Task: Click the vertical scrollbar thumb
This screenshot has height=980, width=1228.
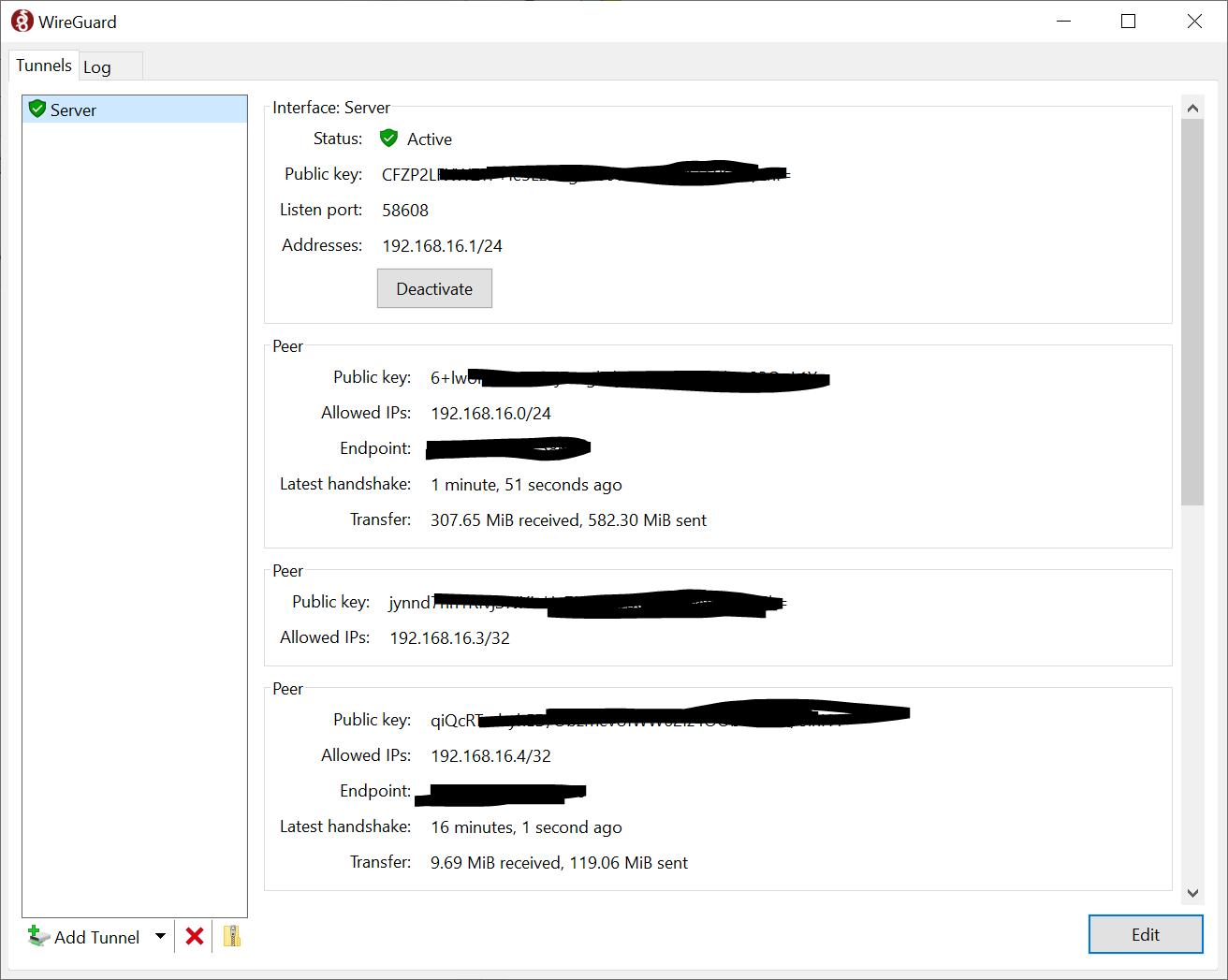Action: (x=1192, y=312)
